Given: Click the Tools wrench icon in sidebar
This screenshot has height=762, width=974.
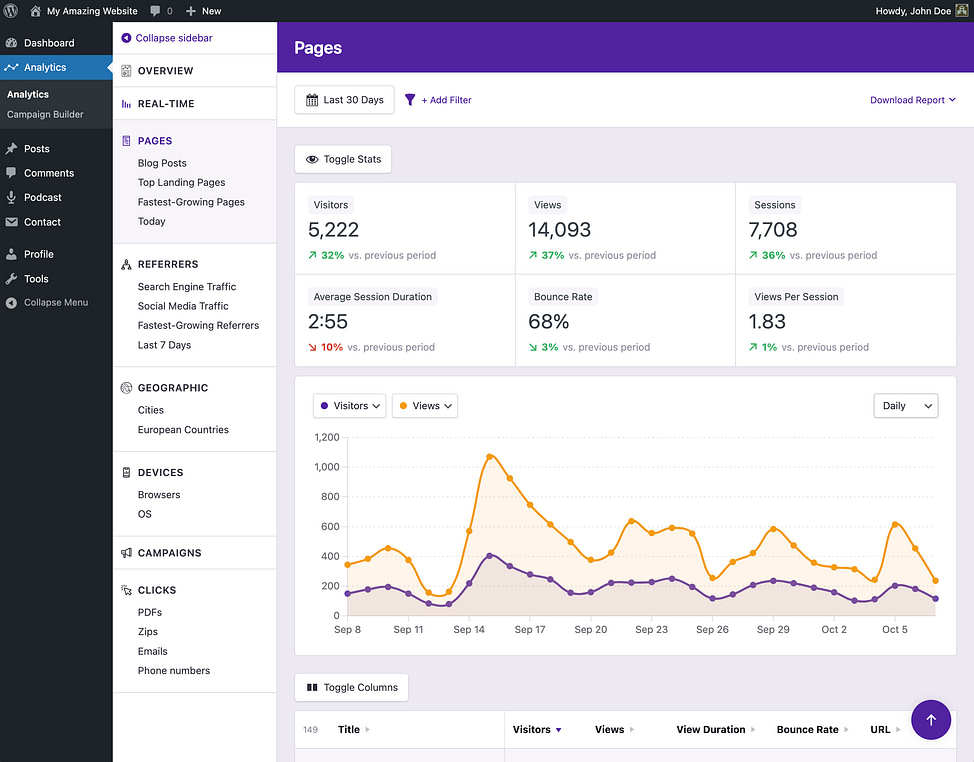Looking at the screenshot, I should pos(12,279).
